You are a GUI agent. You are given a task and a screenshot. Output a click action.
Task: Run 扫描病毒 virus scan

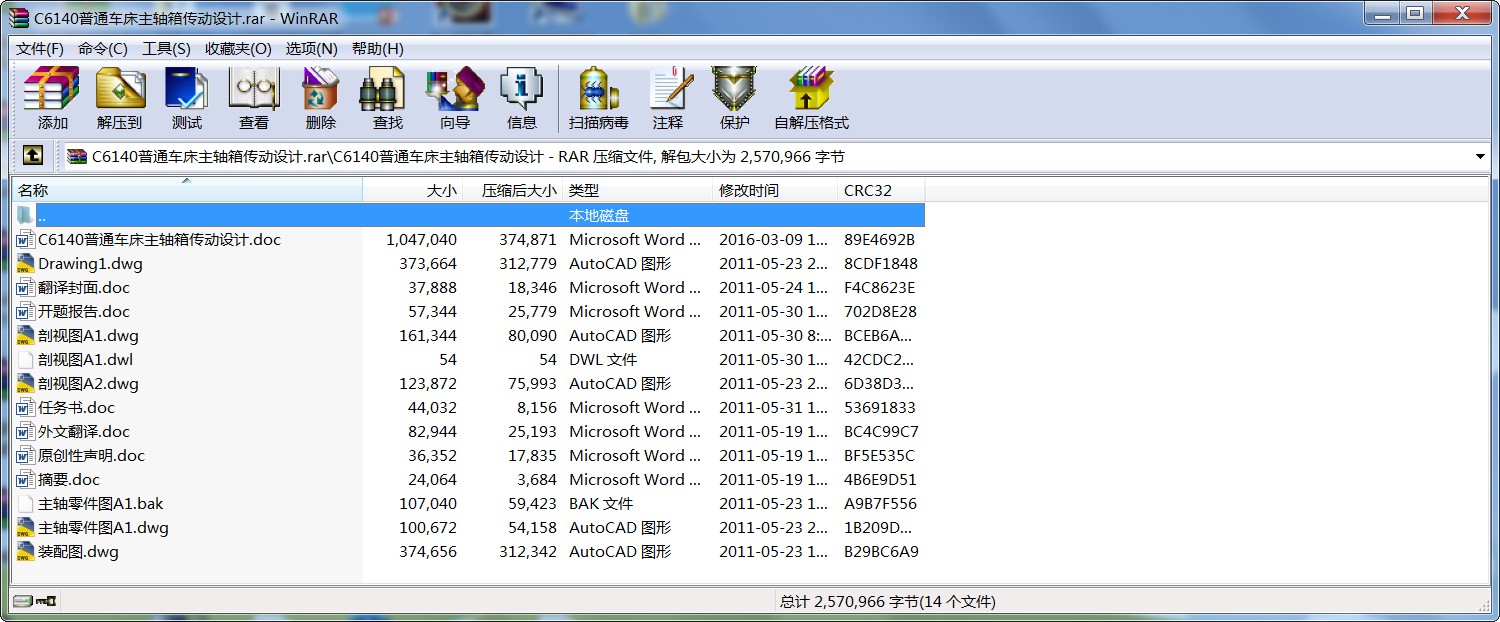click(598, 98)
